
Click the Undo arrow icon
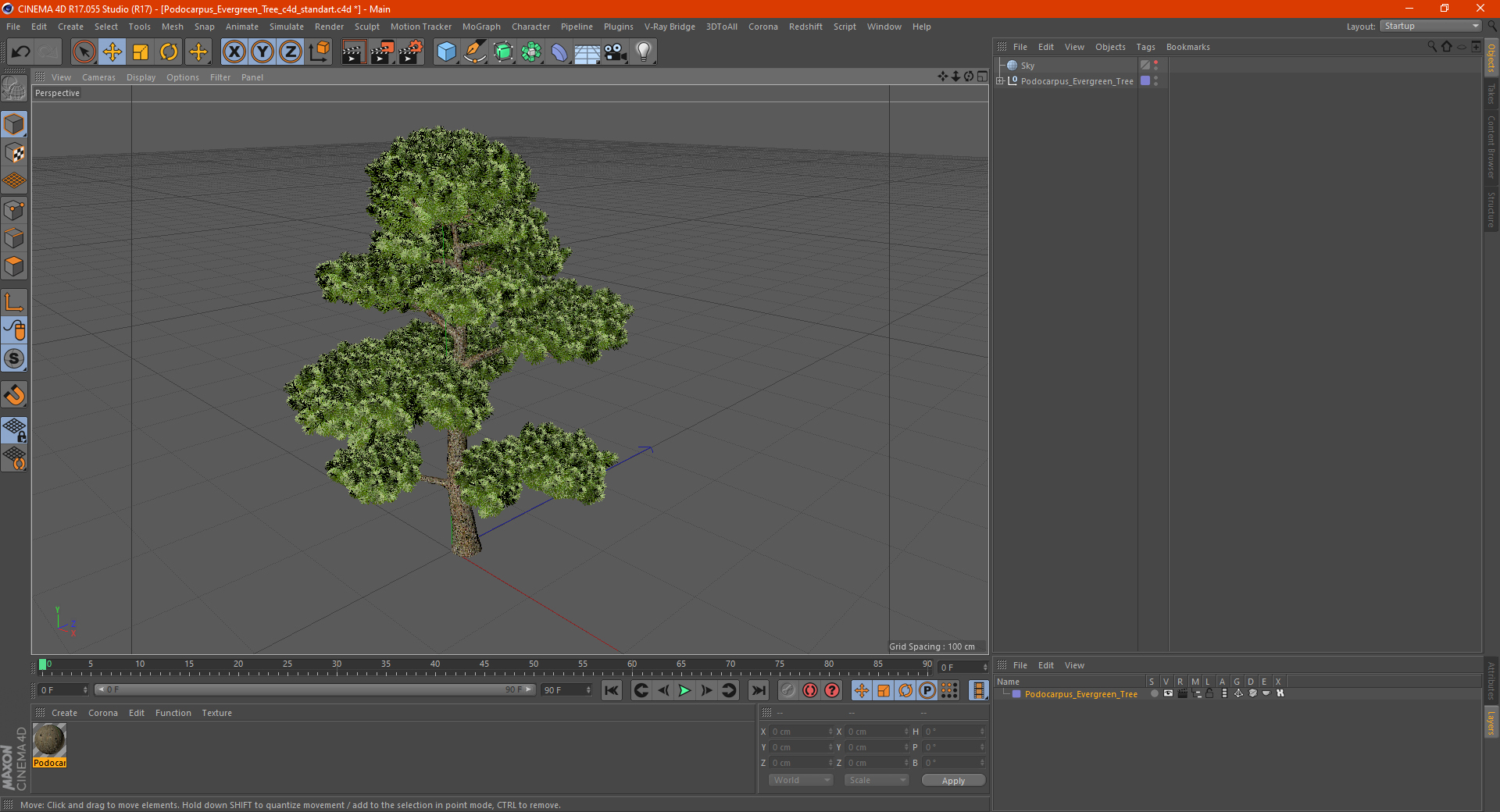coord(21,52)
